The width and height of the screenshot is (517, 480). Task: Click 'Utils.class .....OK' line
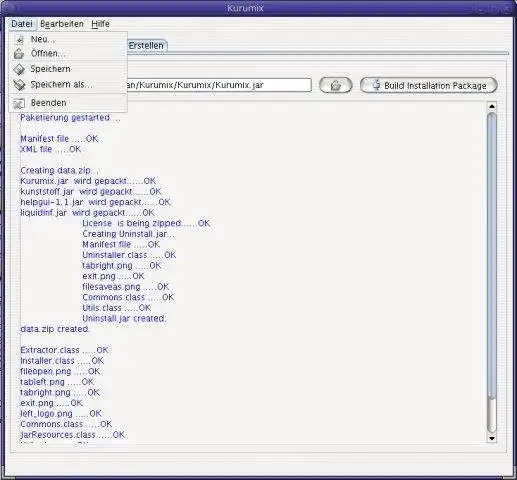tap(117, 308)
